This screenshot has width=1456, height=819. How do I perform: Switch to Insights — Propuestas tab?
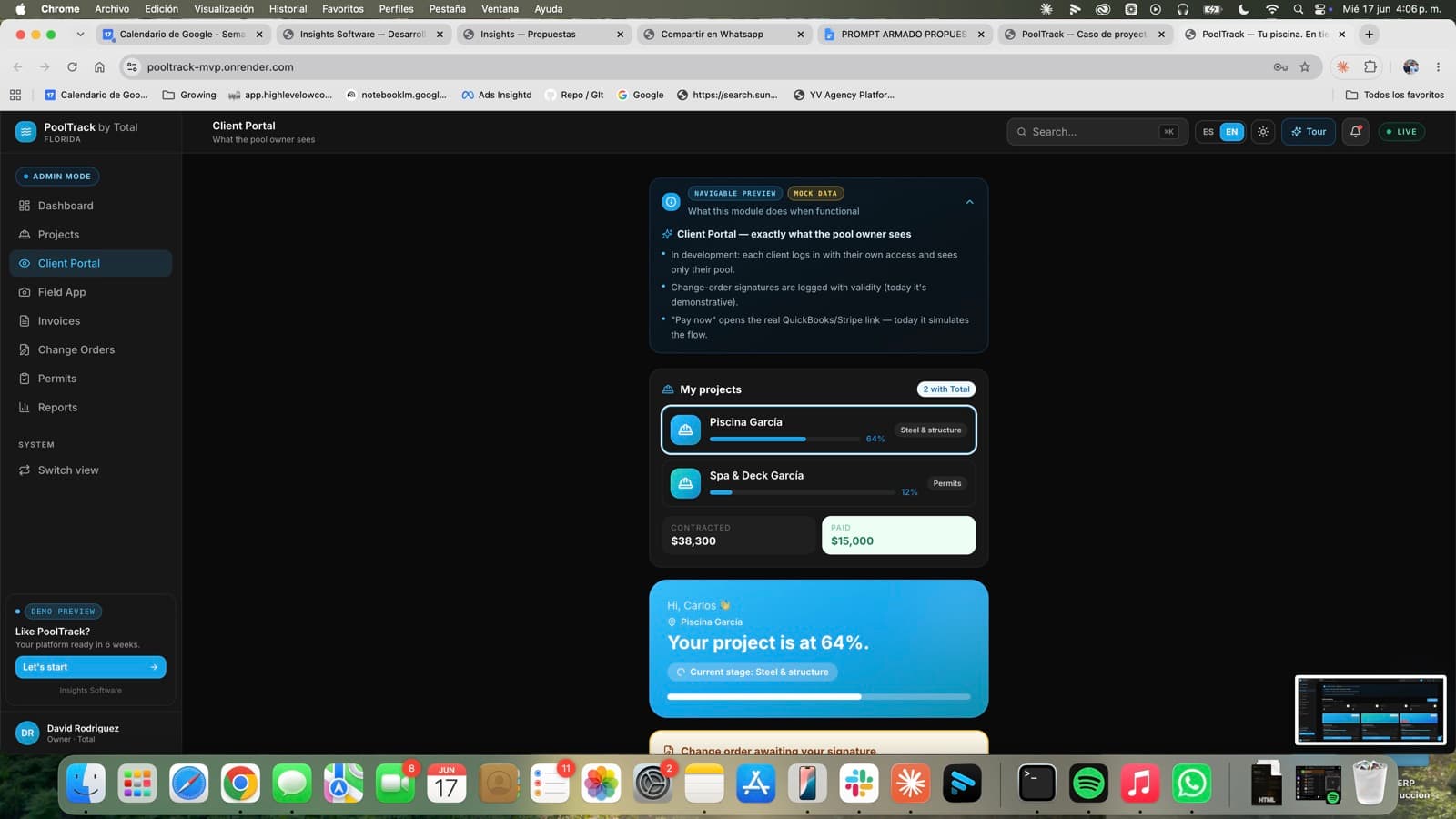(543, 35)
